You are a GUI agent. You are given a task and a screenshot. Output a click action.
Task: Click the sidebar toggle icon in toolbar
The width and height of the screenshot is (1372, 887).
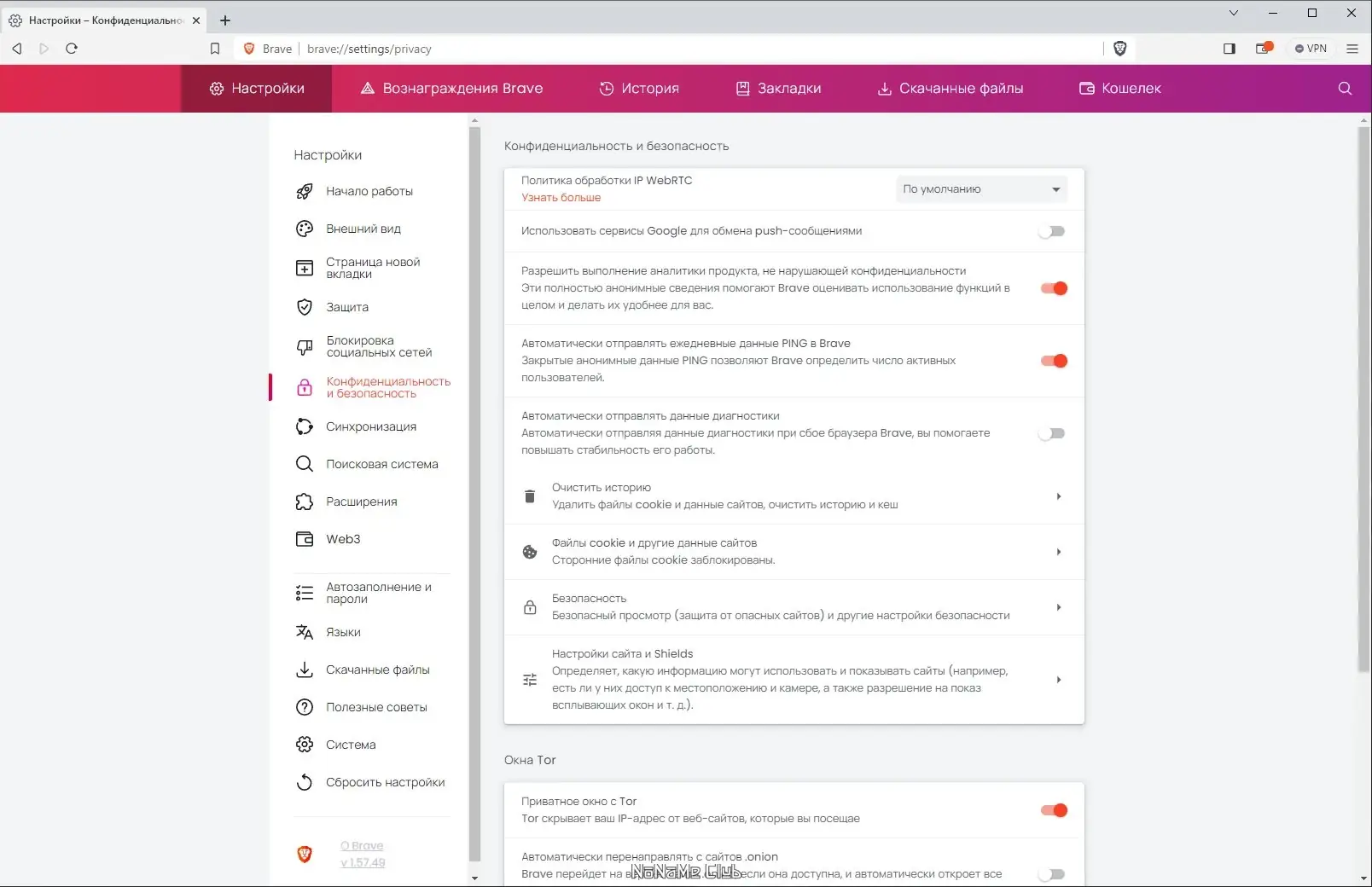1229,49
